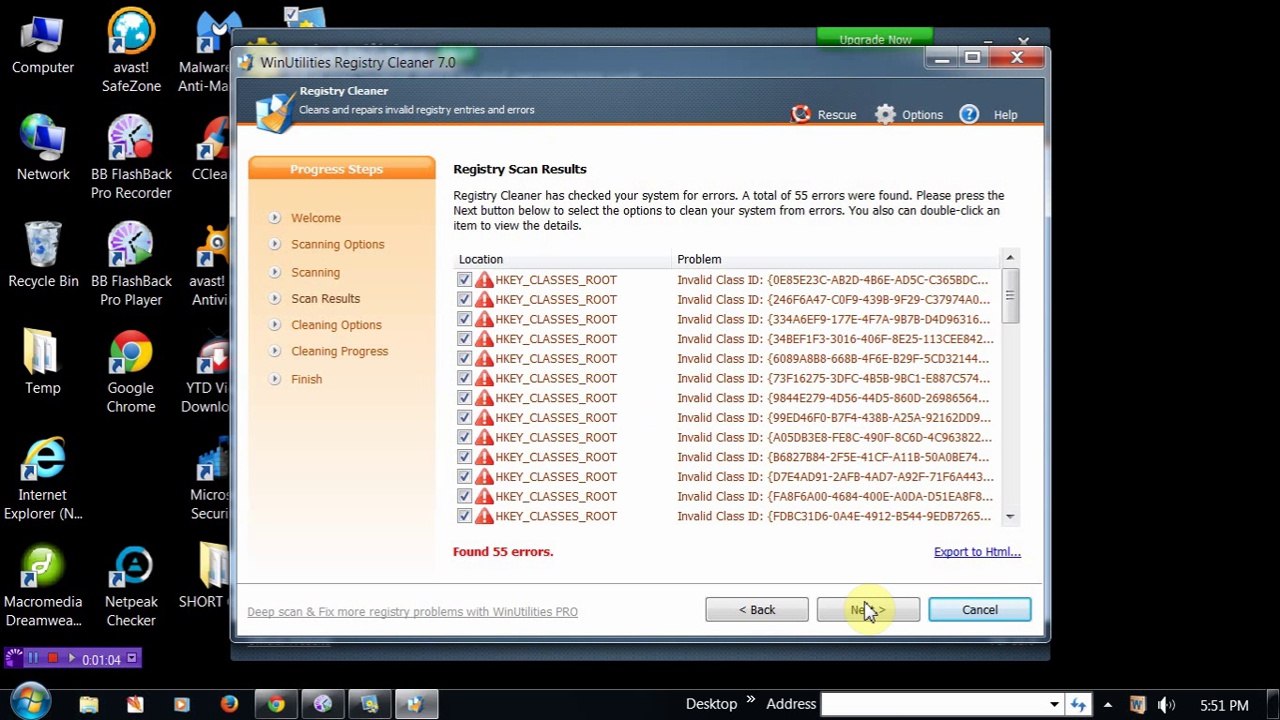Show hidden system tray icons

[x=1107, y=705]
